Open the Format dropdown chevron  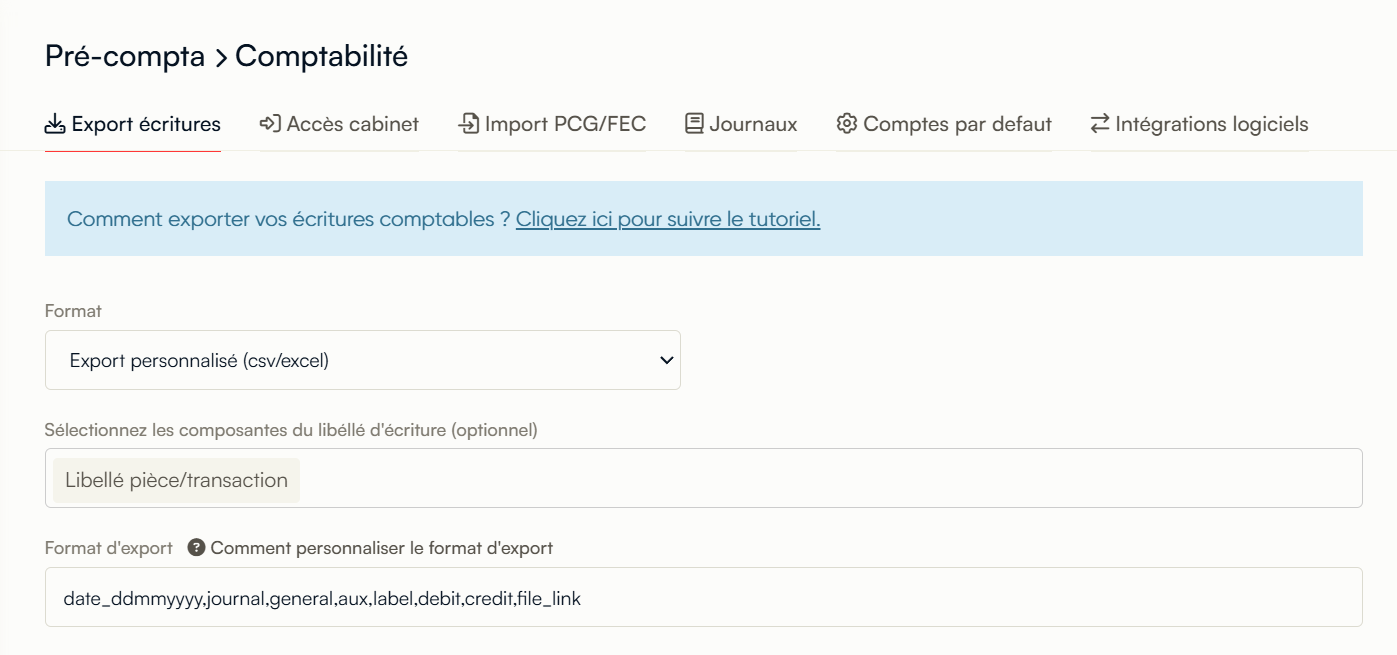click(667, 361)
